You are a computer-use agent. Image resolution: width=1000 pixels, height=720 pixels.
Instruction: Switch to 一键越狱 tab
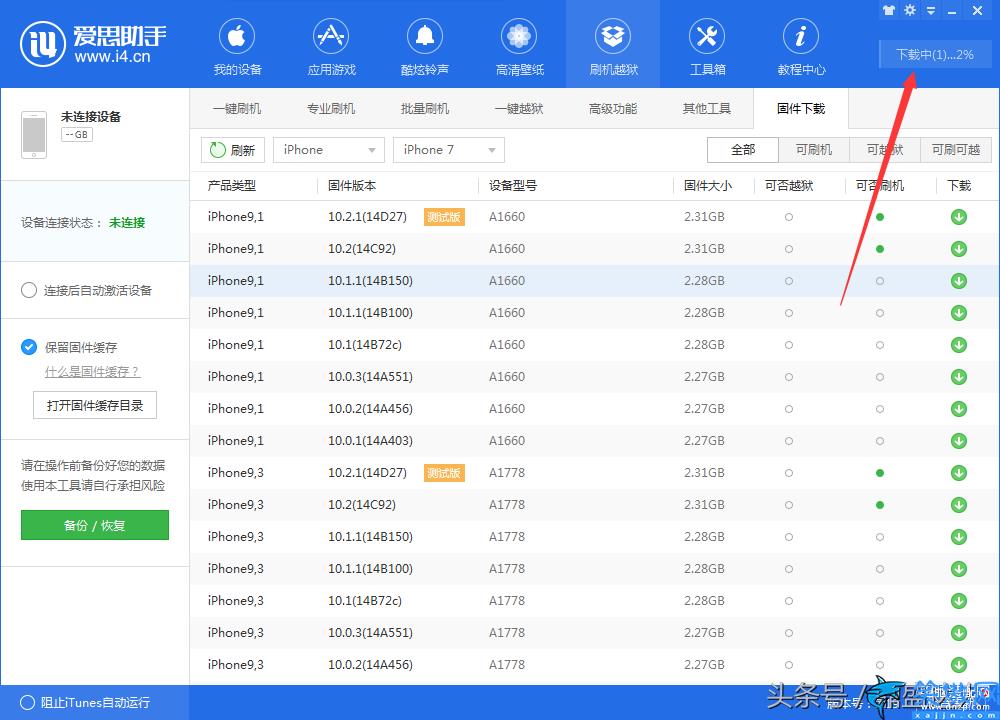pyautogui.click(x=519, y=108)
